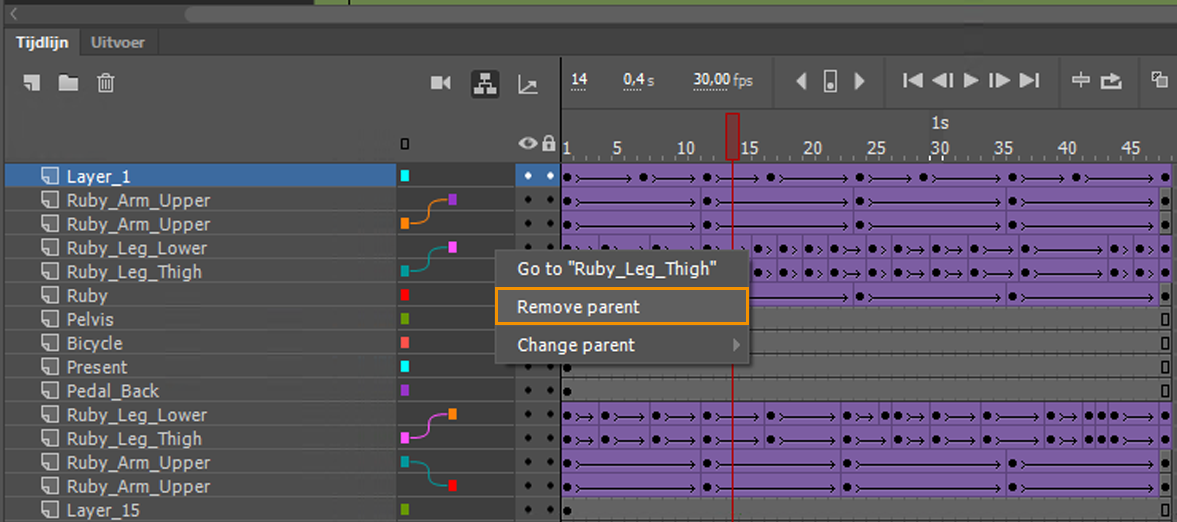The width and height of the screenshot is (1177, 522).
Task: Click the center frame icon
Action: coord(1080,81)
